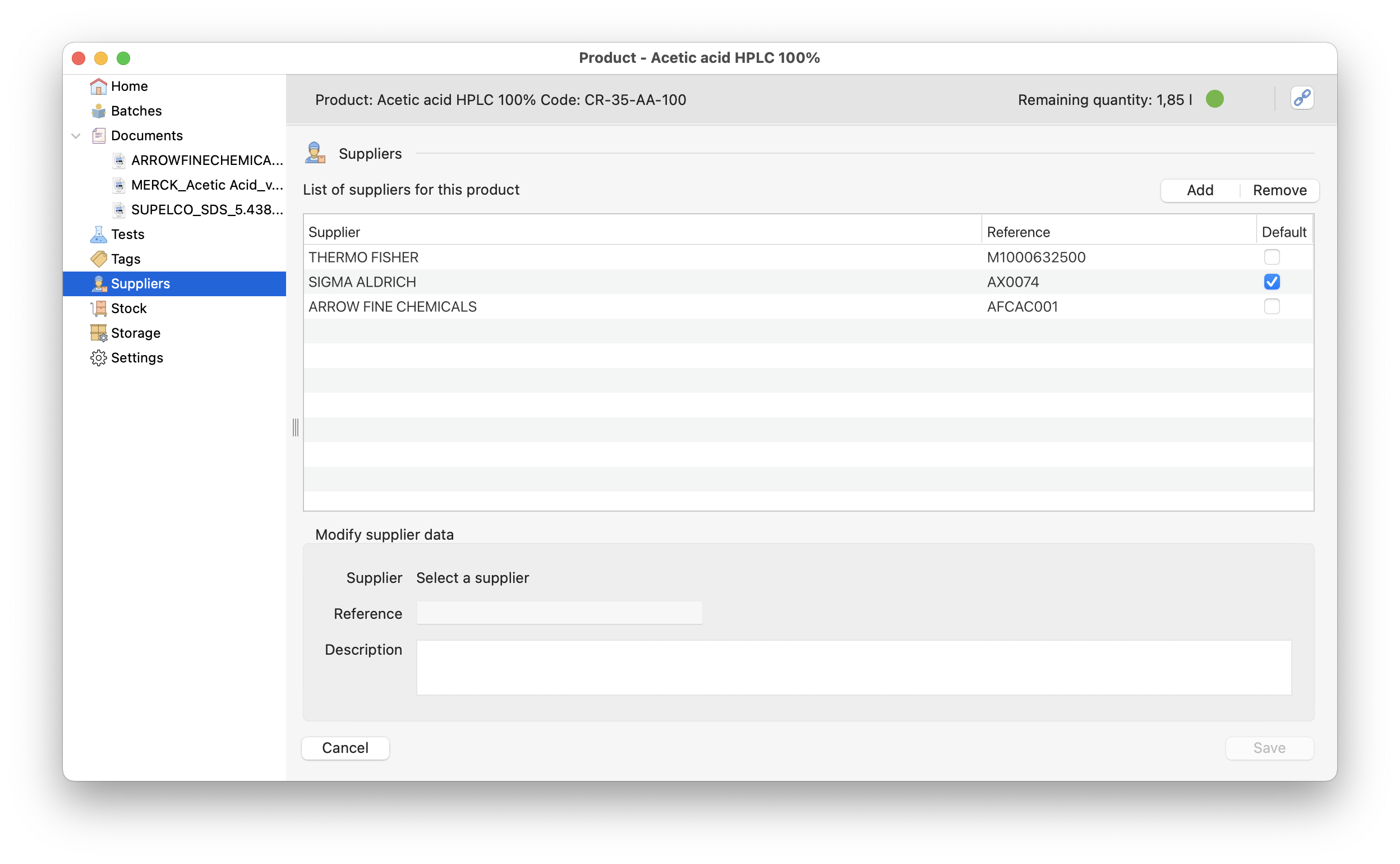Select the SIGMA ALDRICH row
This screenshot has height=864, width=1400.
pyautogui.click(x=808, y=282)
